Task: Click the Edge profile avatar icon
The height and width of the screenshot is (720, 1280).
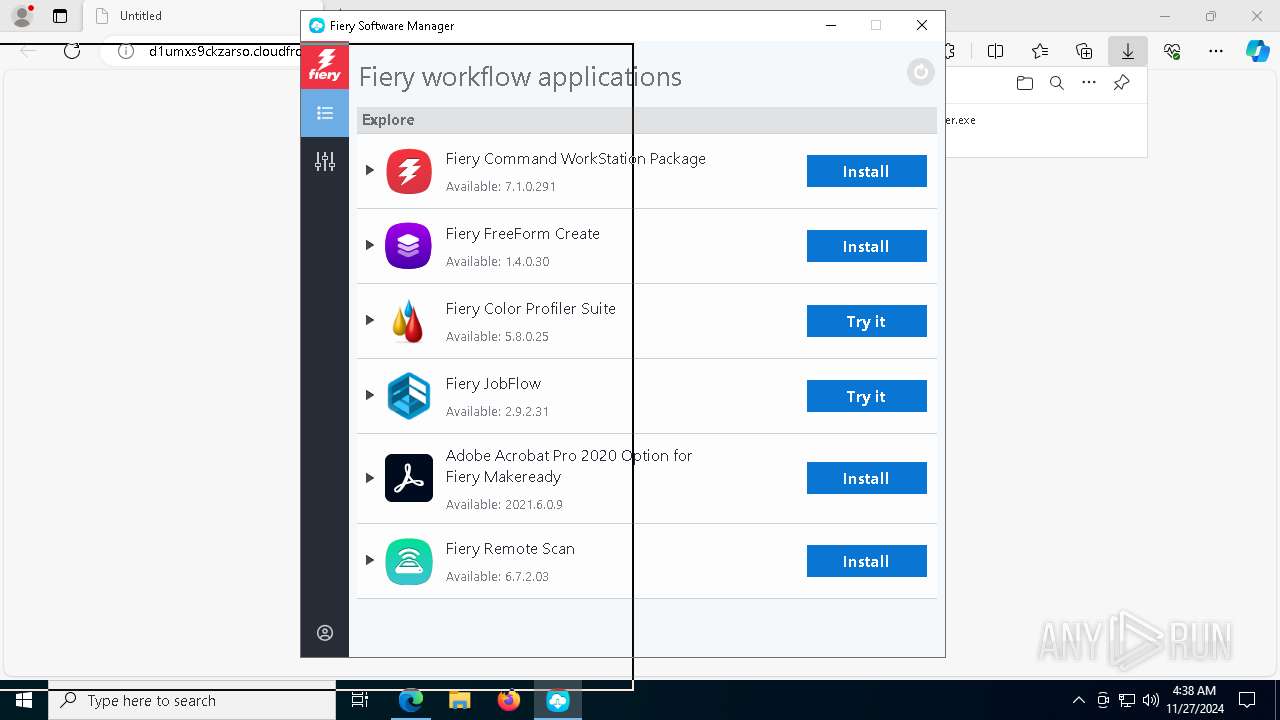Action: point(21,16)
